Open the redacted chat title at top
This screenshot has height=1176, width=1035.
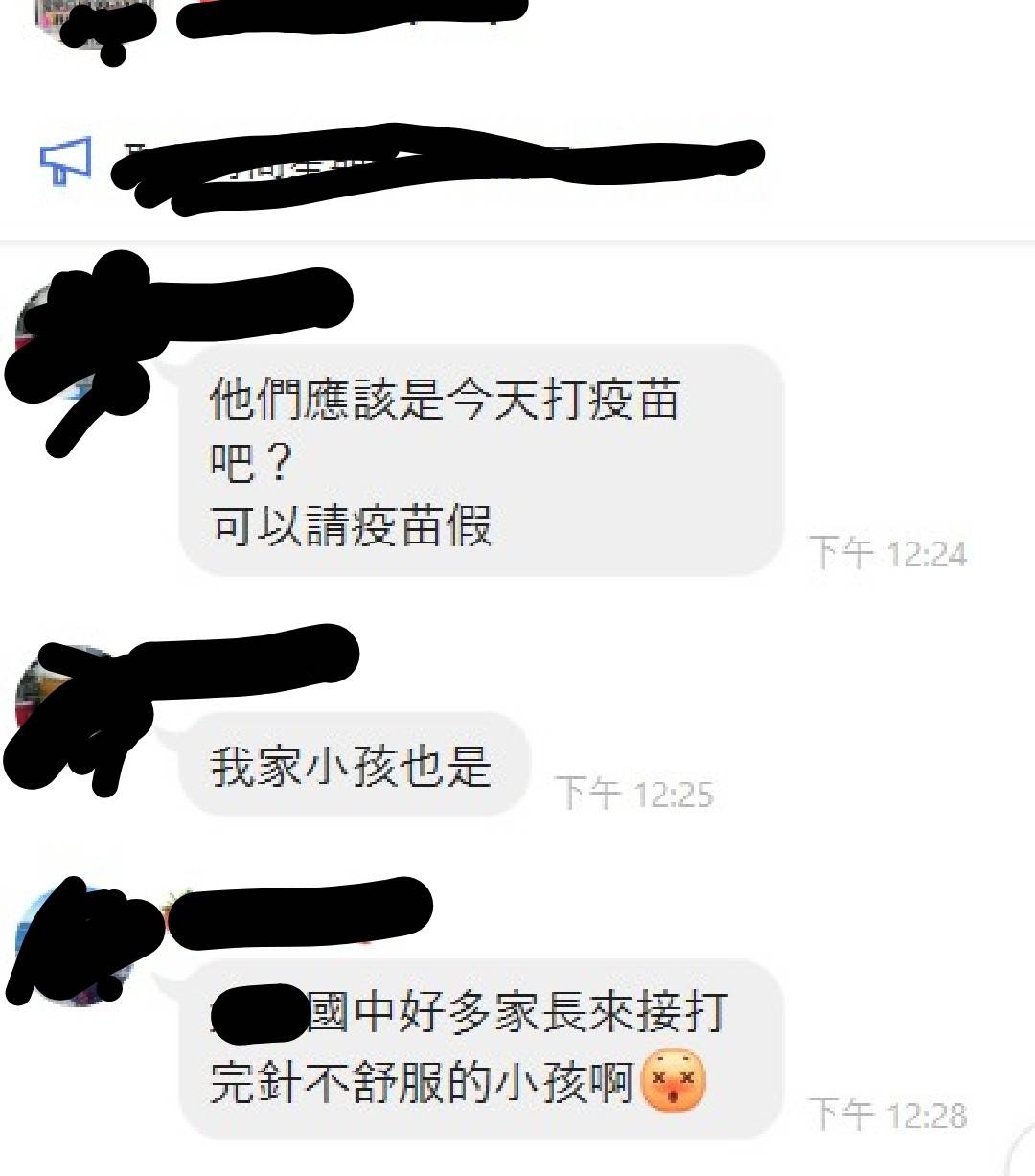point(352,17)
